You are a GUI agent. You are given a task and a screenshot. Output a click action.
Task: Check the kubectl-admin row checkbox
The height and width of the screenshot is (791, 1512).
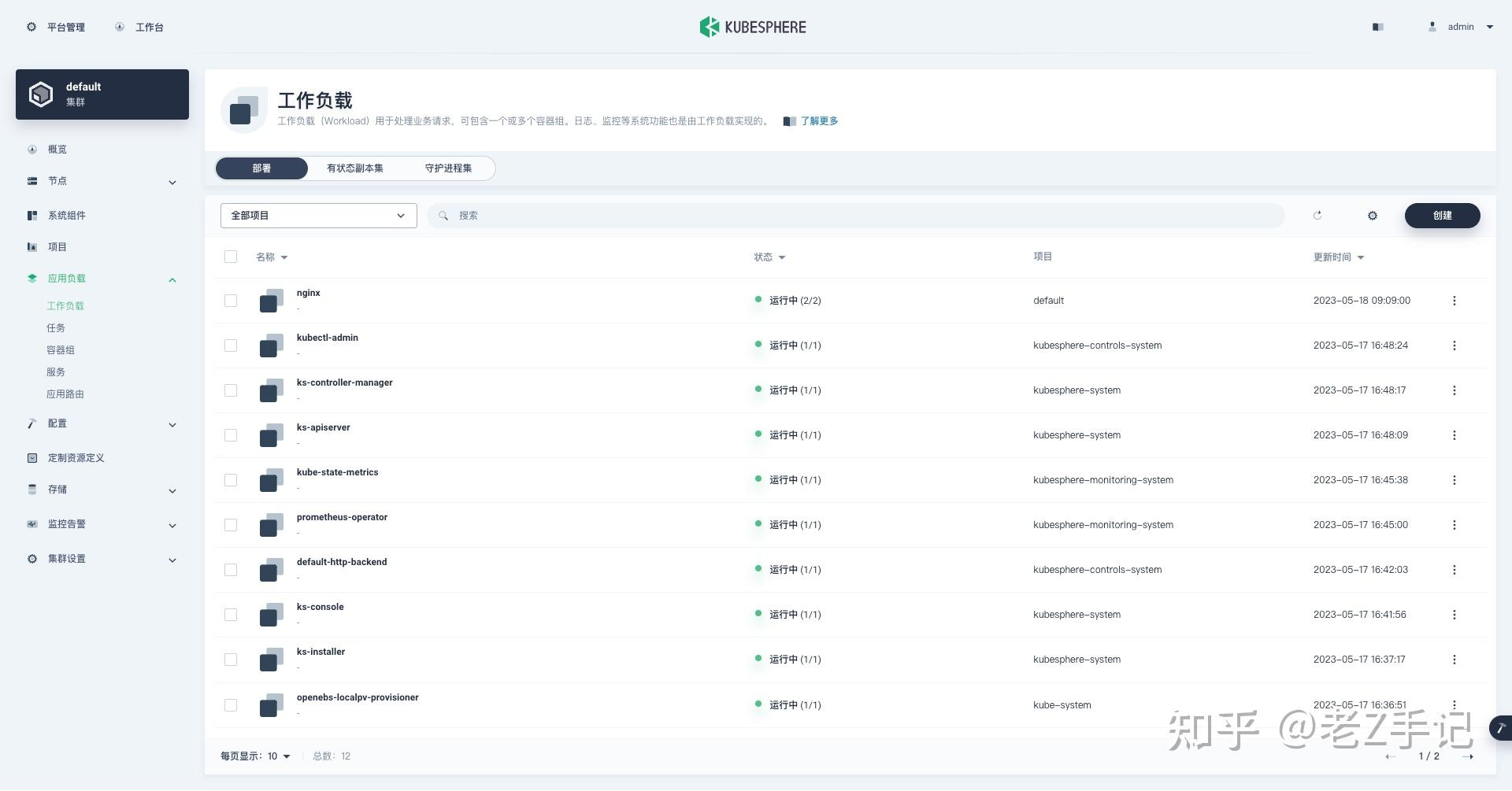pos(231,346)
